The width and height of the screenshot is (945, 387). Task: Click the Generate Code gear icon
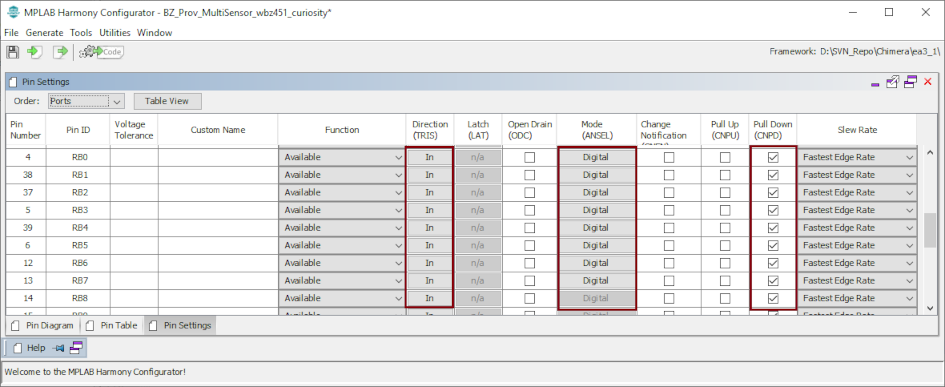(x=101, y=52)
